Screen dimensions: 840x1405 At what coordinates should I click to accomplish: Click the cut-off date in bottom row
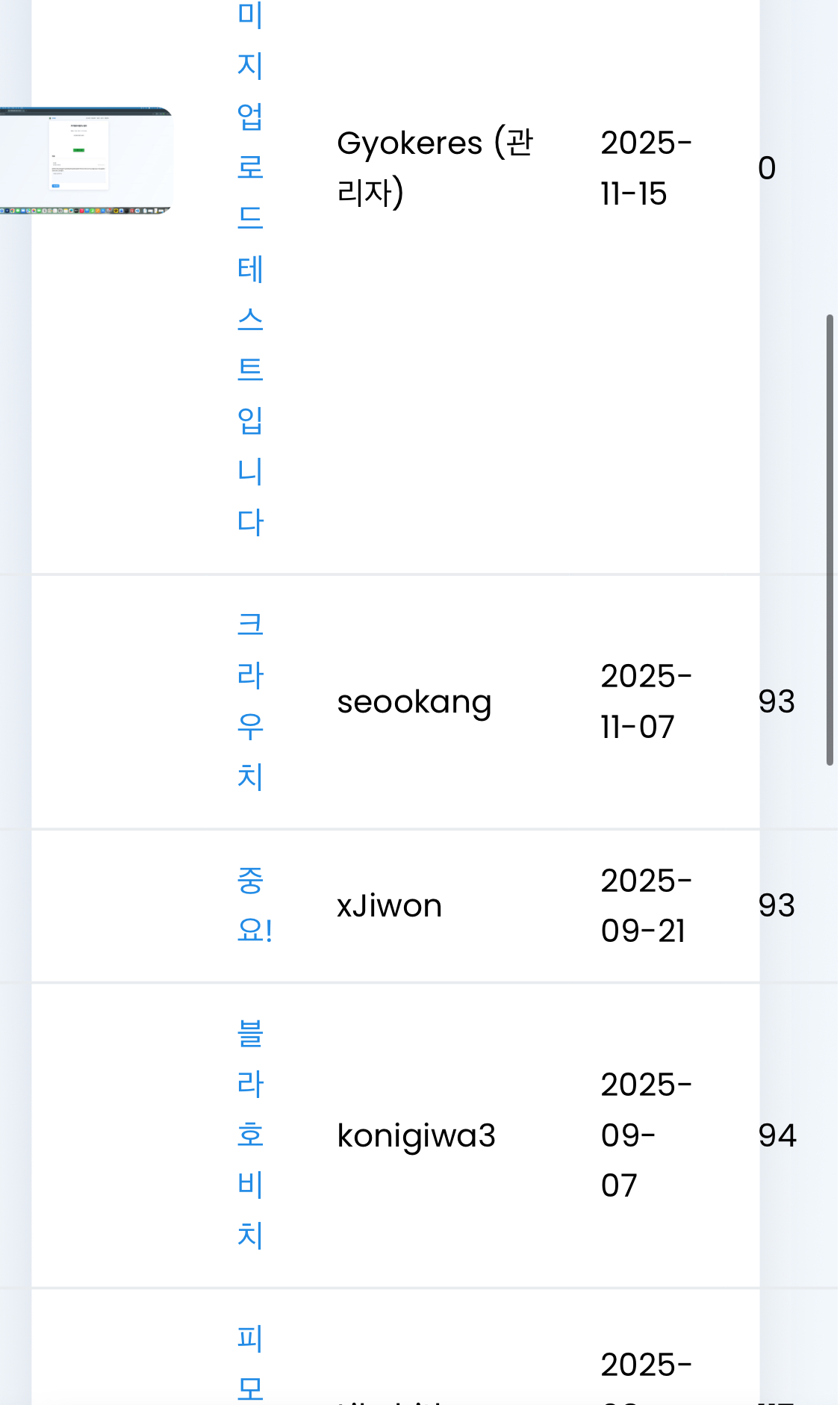[x=646, y=1365]
